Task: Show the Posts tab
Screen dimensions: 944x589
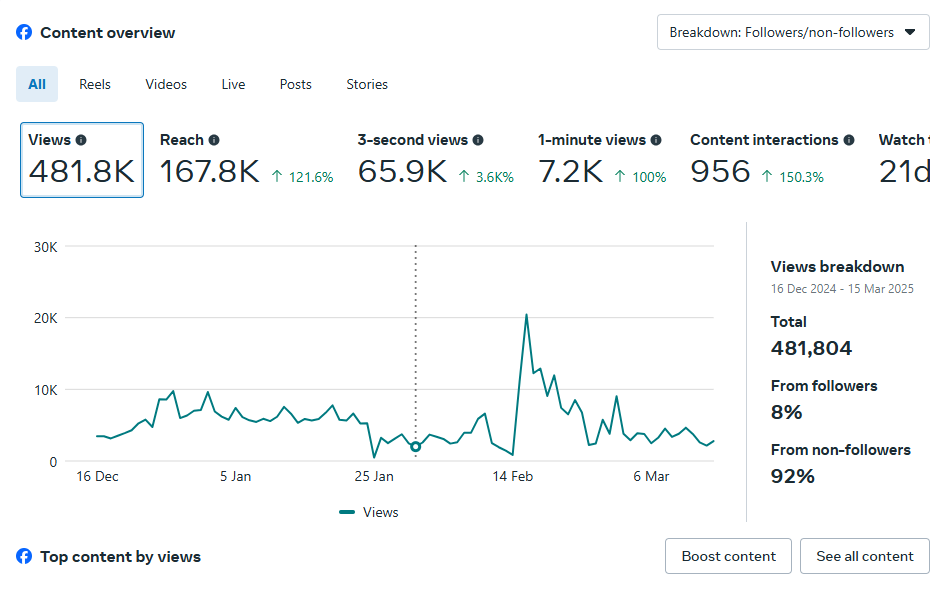Action: tap(295, 85)
